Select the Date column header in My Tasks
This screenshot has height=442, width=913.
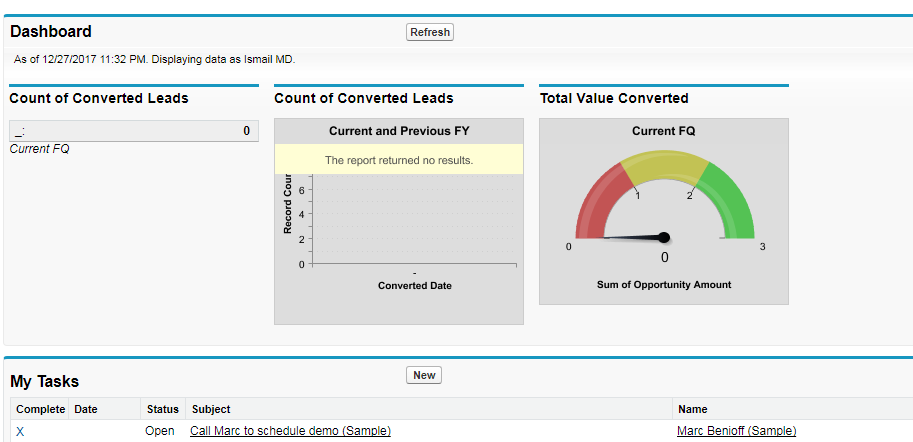[x=86, y=409]
